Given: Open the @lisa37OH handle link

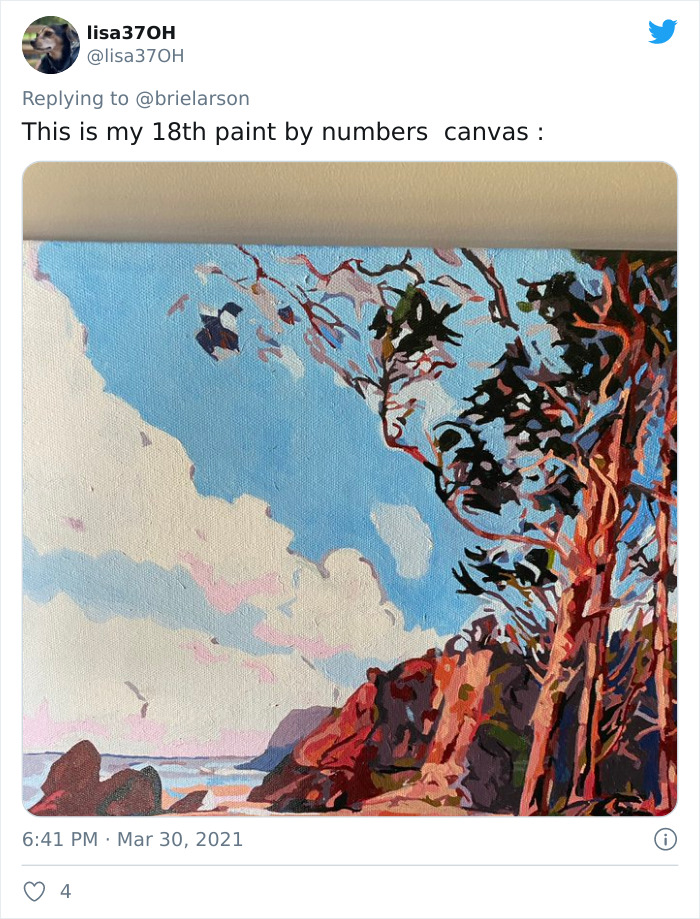Looking at the screenshot, I should click(135, 56).
